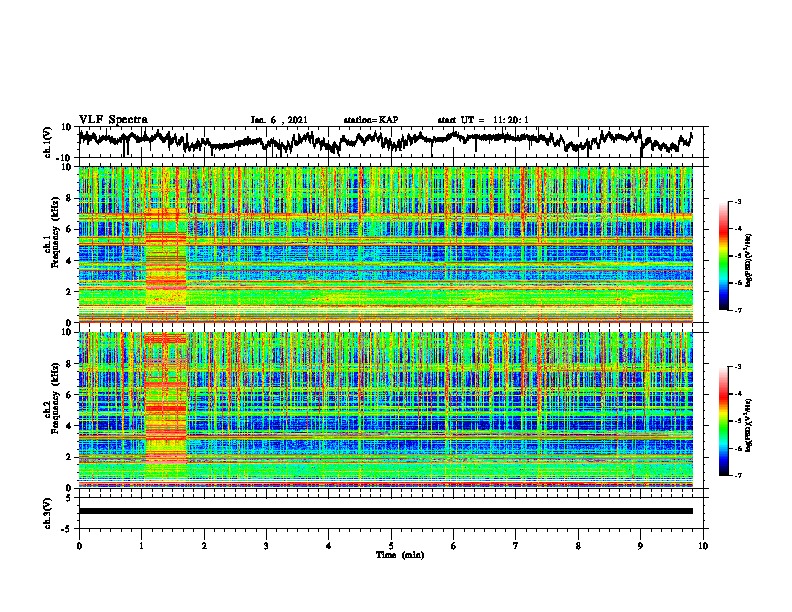This screenshot has width=792, height=612.
Task: Click the "start UT = 11:20: 1" text
Action: [483, 120]
